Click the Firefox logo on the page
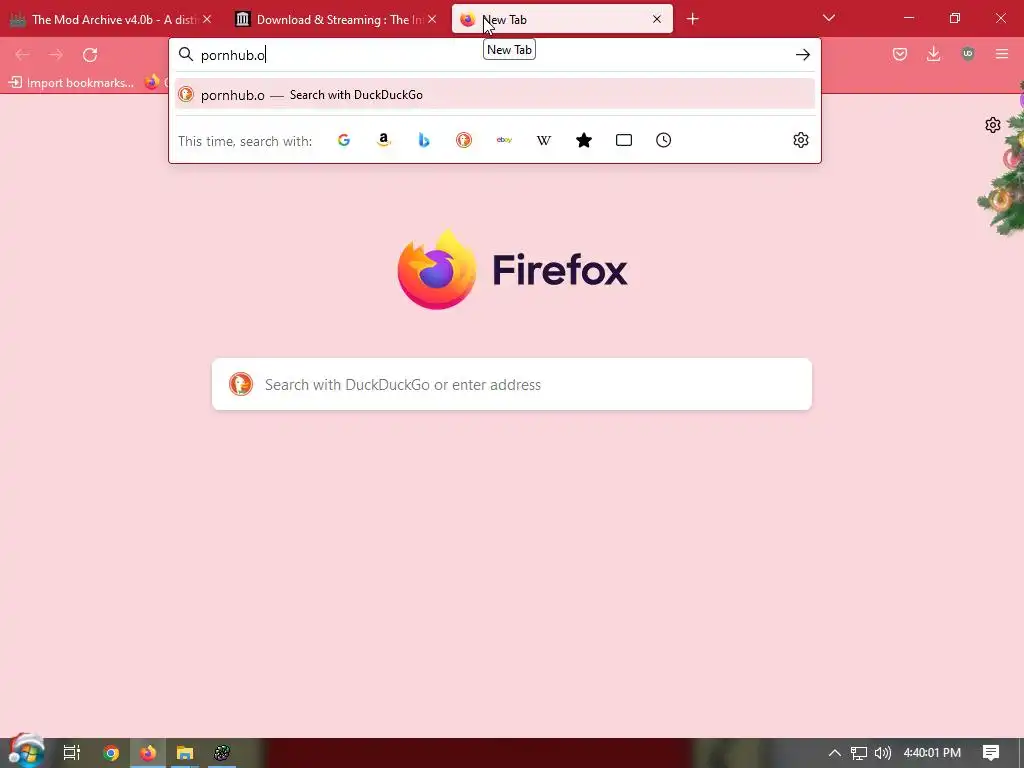This screenshot has height=768, width=1024. [512, 269]
